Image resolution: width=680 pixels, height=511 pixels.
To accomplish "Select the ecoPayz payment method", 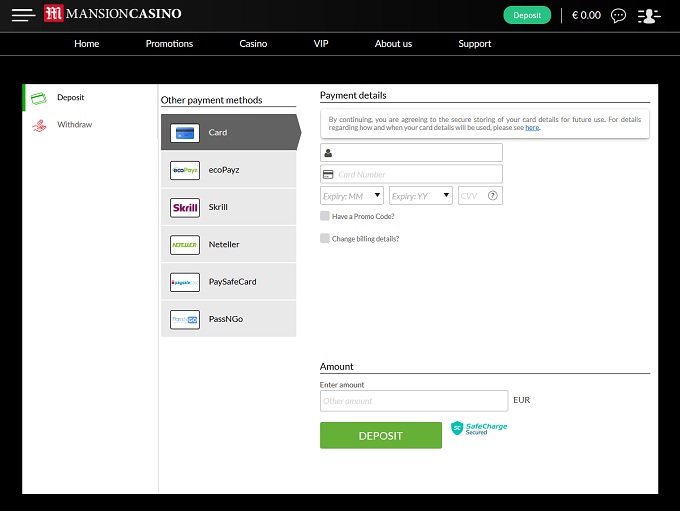I will 228,170.
